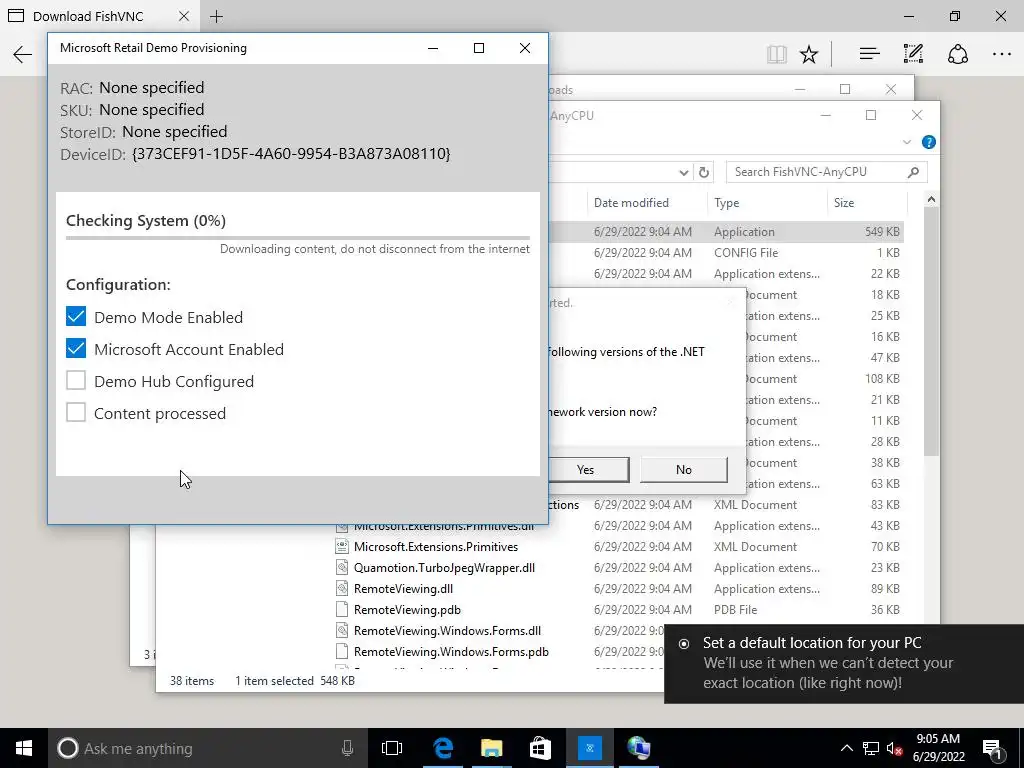Viewport: 1024px width, 768px height.
Task: Open a new Edge tab
Action: [216, 16]
